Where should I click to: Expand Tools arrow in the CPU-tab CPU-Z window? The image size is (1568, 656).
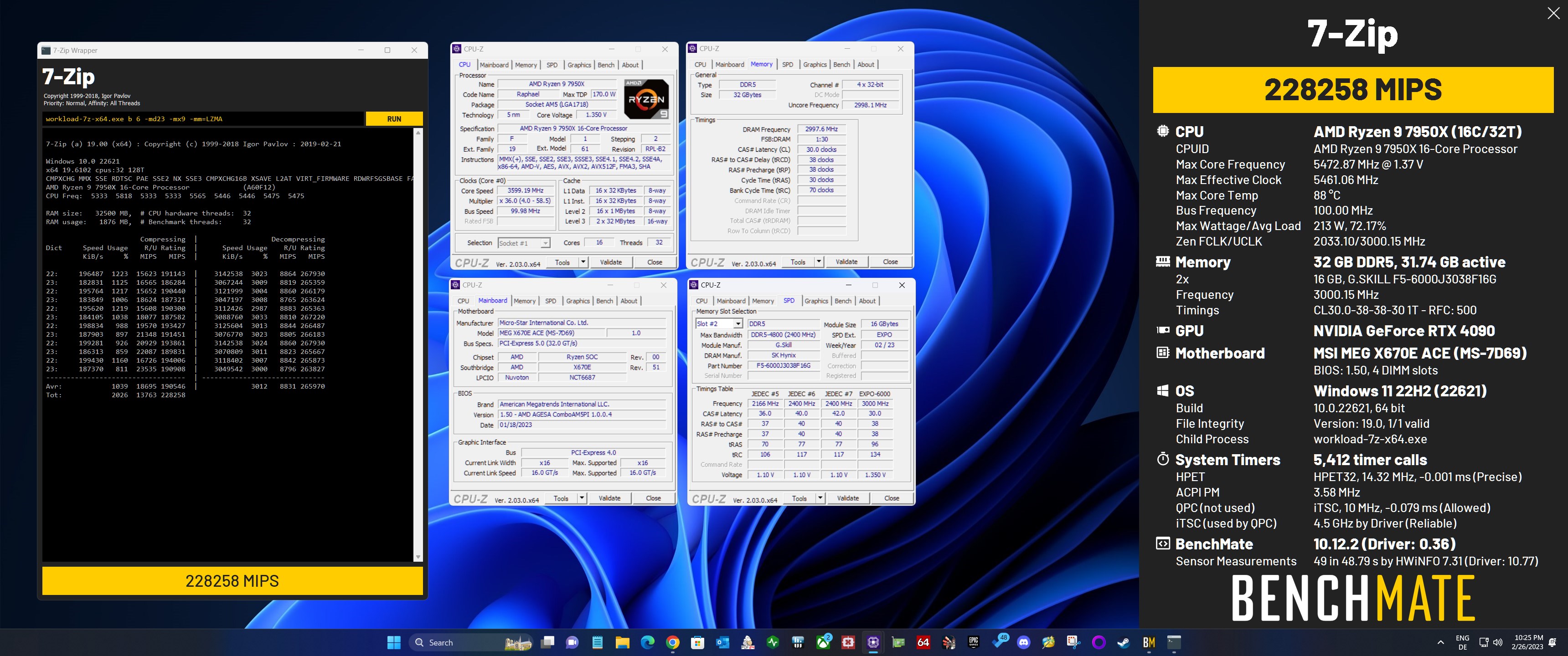coord(583,262)
